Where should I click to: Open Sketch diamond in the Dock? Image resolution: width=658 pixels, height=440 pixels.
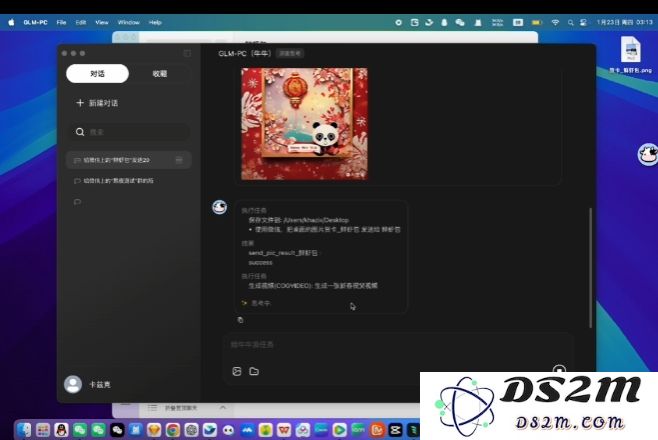click(x=154, y=430)
